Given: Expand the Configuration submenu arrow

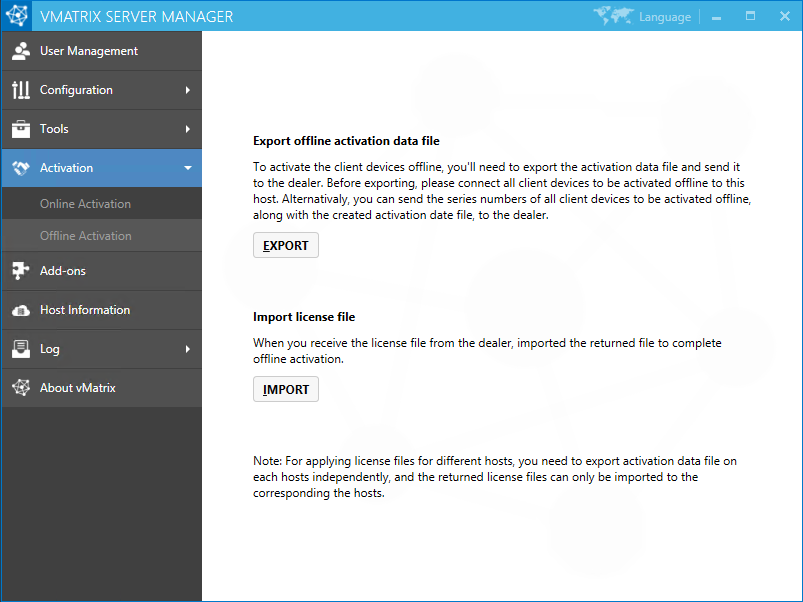Looking at the screenshot, I should [x=188, y=90].
